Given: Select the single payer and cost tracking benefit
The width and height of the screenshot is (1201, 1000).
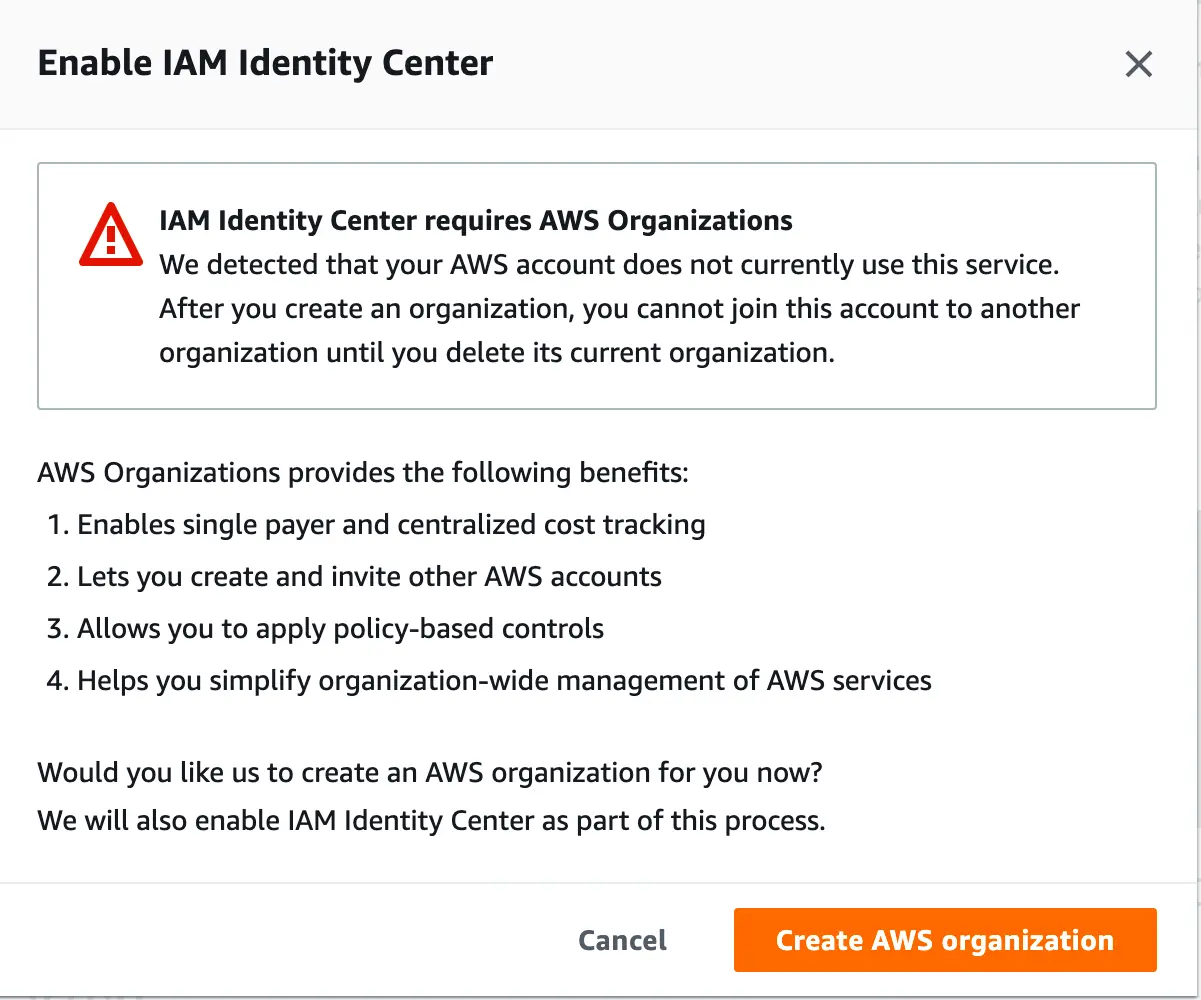Looking at the screenshot, I should (x=391, y=524).
